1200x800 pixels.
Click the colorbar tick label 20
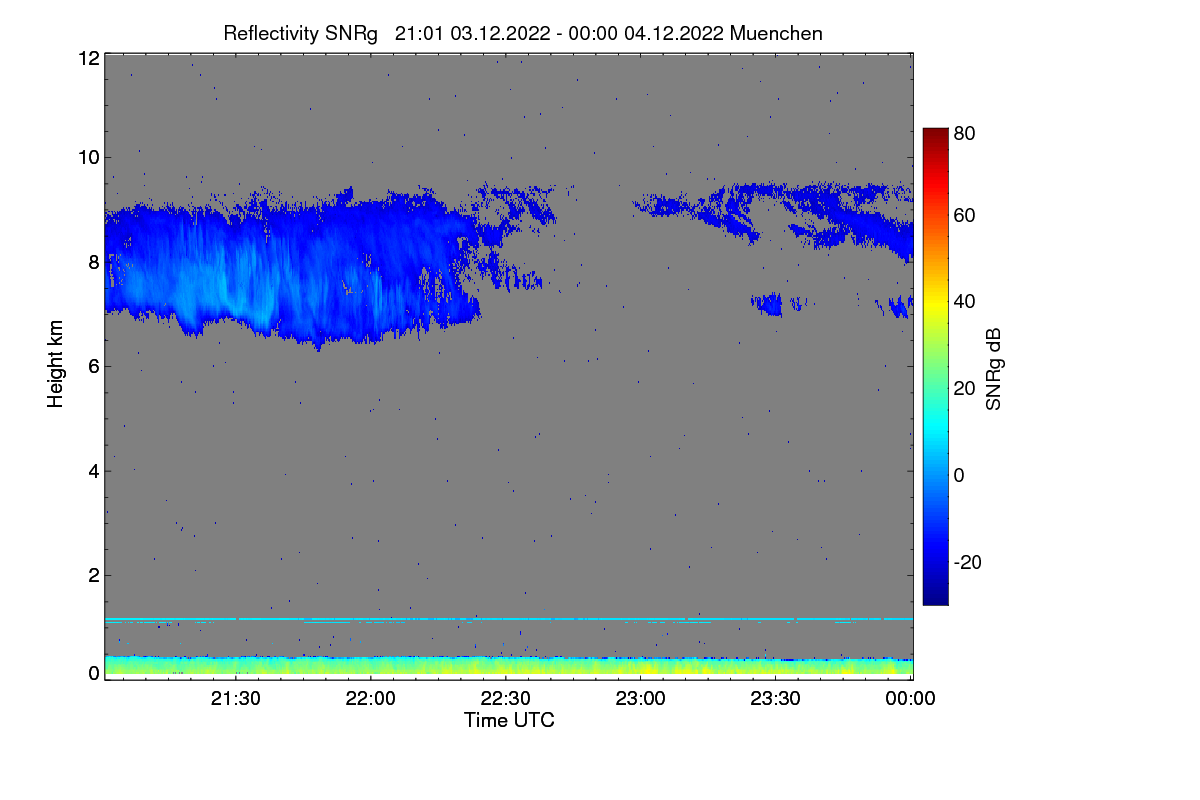[965, 388]
